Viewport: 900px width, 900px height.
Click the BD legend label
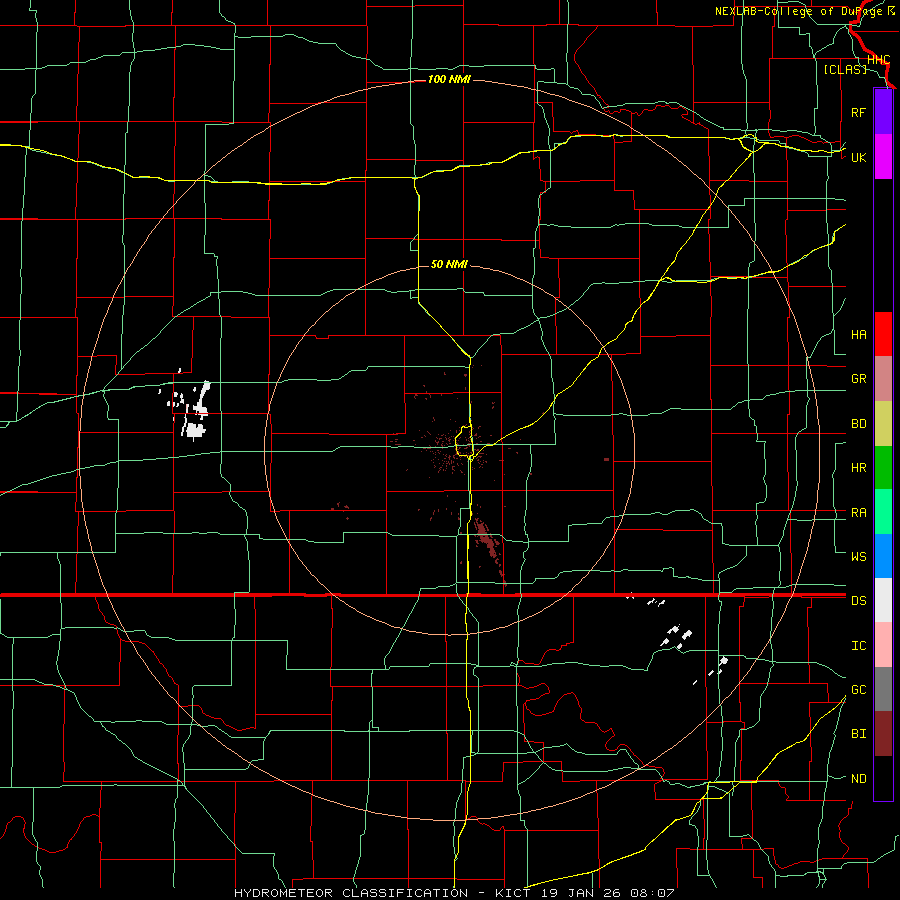858,424
